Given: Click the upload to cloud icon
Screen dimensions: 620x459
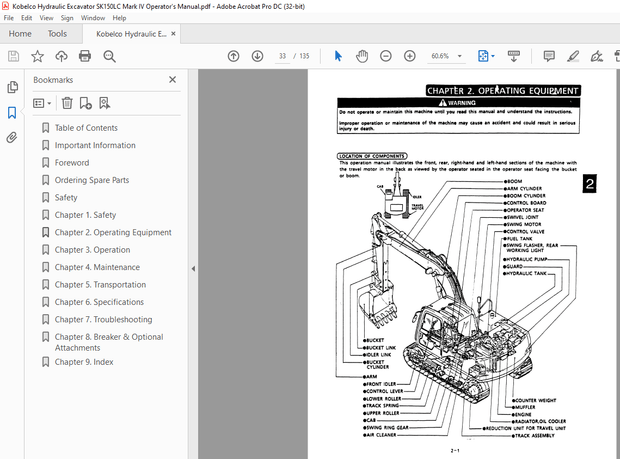Looking at the screenshot, I should point(61,56).
